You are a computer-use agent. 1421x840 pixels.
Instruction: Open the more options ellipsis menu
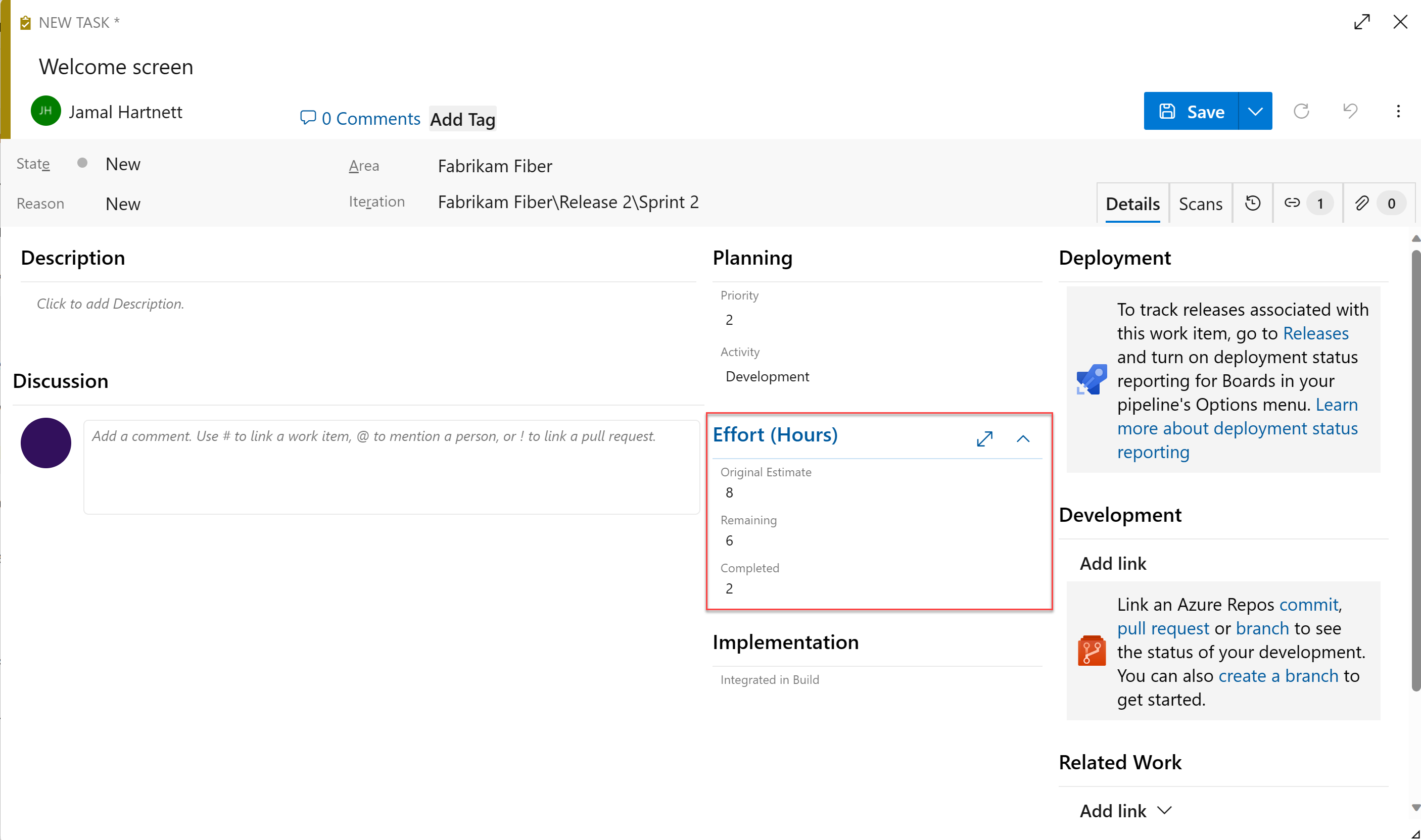pos(1398,111)
